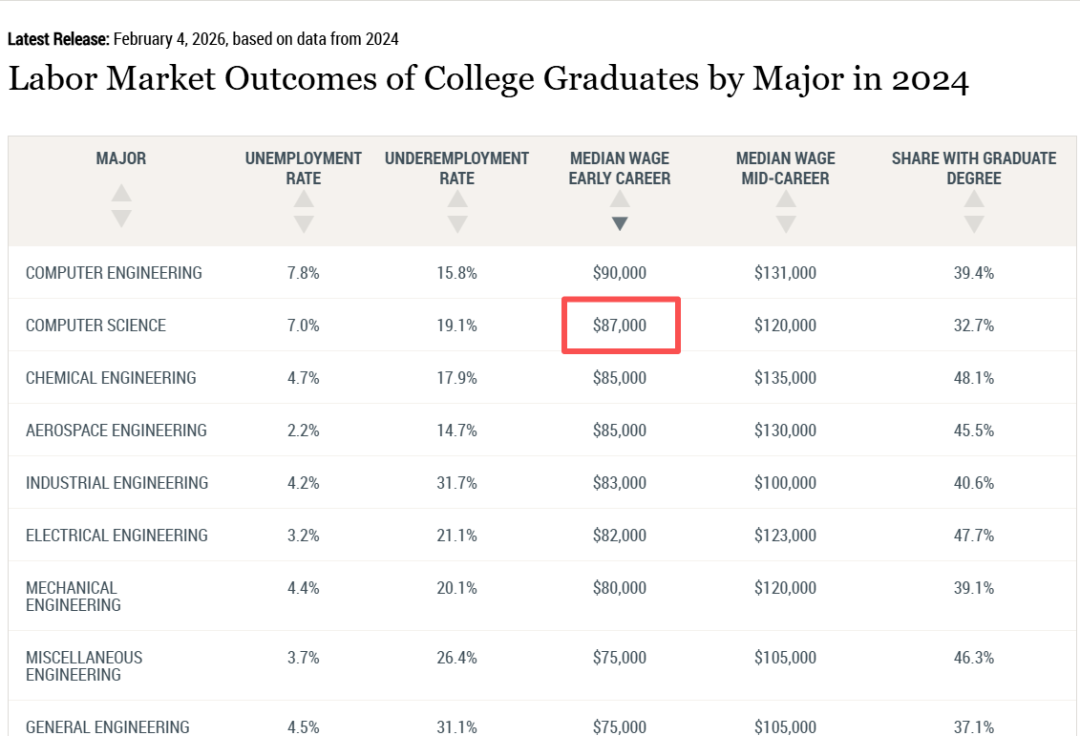Click up arrow under Median Wage Early Career
This screenshot has height=736, width=1080.
[620, 200]
